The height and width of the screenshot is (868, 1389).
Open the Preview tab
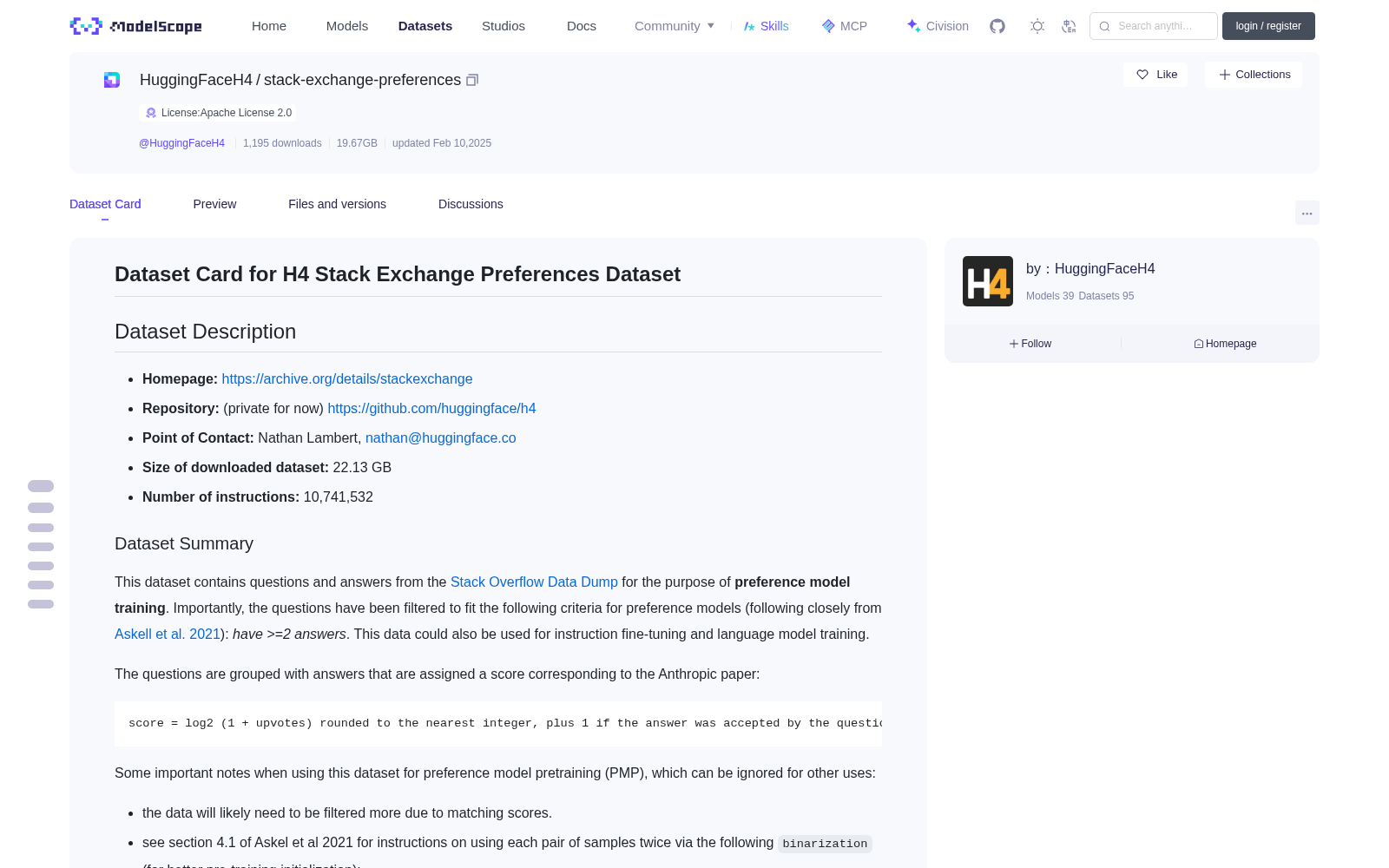[214, 204]
